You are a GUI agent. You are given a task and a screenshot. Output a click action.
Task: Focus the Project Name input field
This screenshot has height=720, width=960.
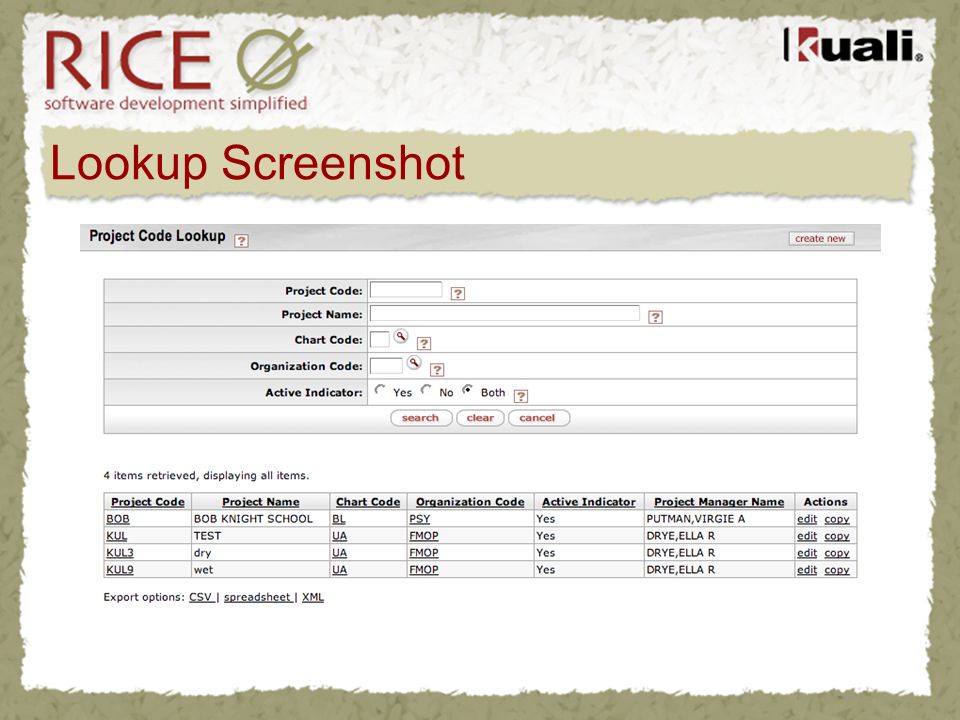tap(504, 313)
